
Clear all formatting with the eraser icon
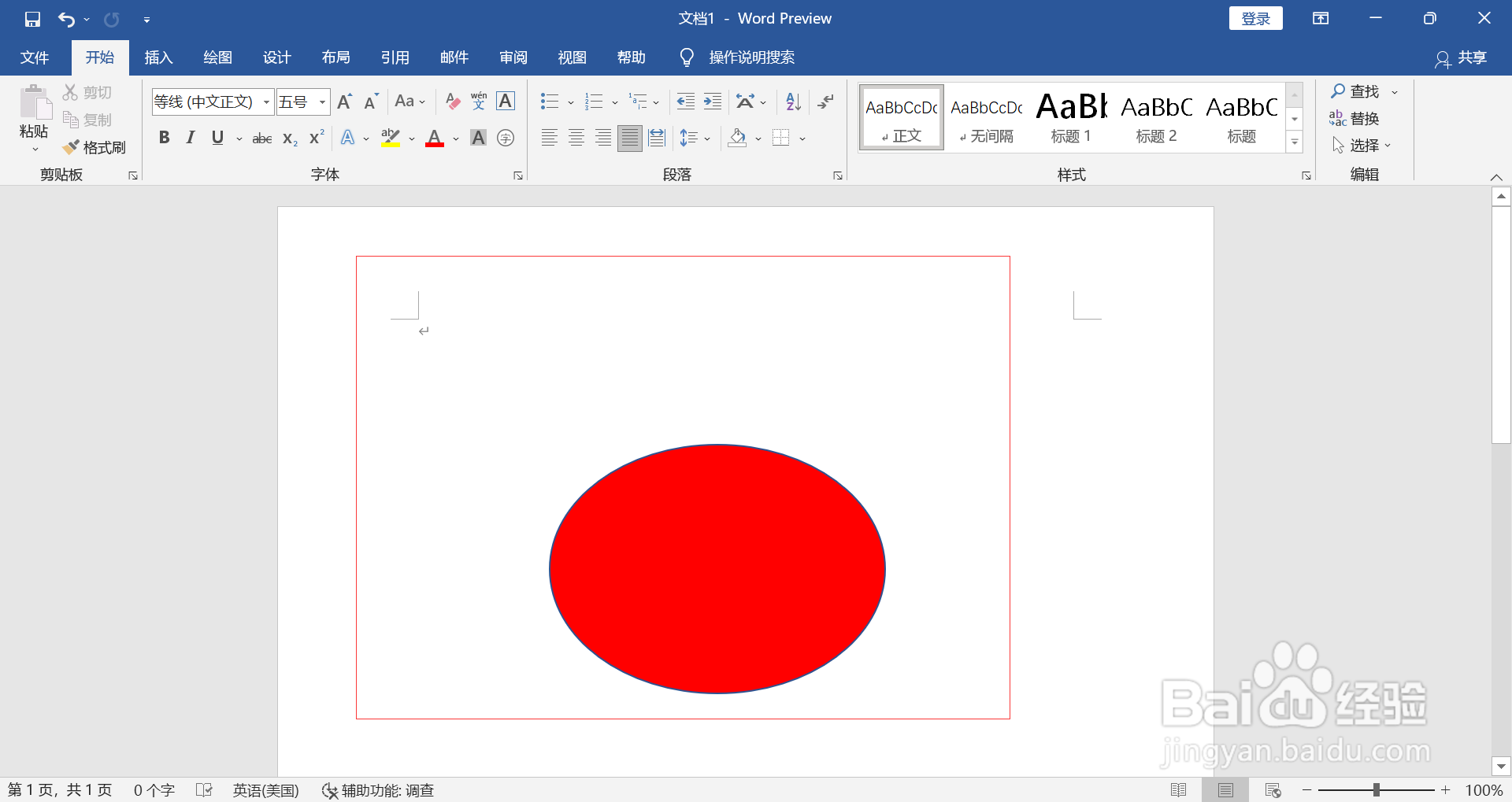pos(452,102)
